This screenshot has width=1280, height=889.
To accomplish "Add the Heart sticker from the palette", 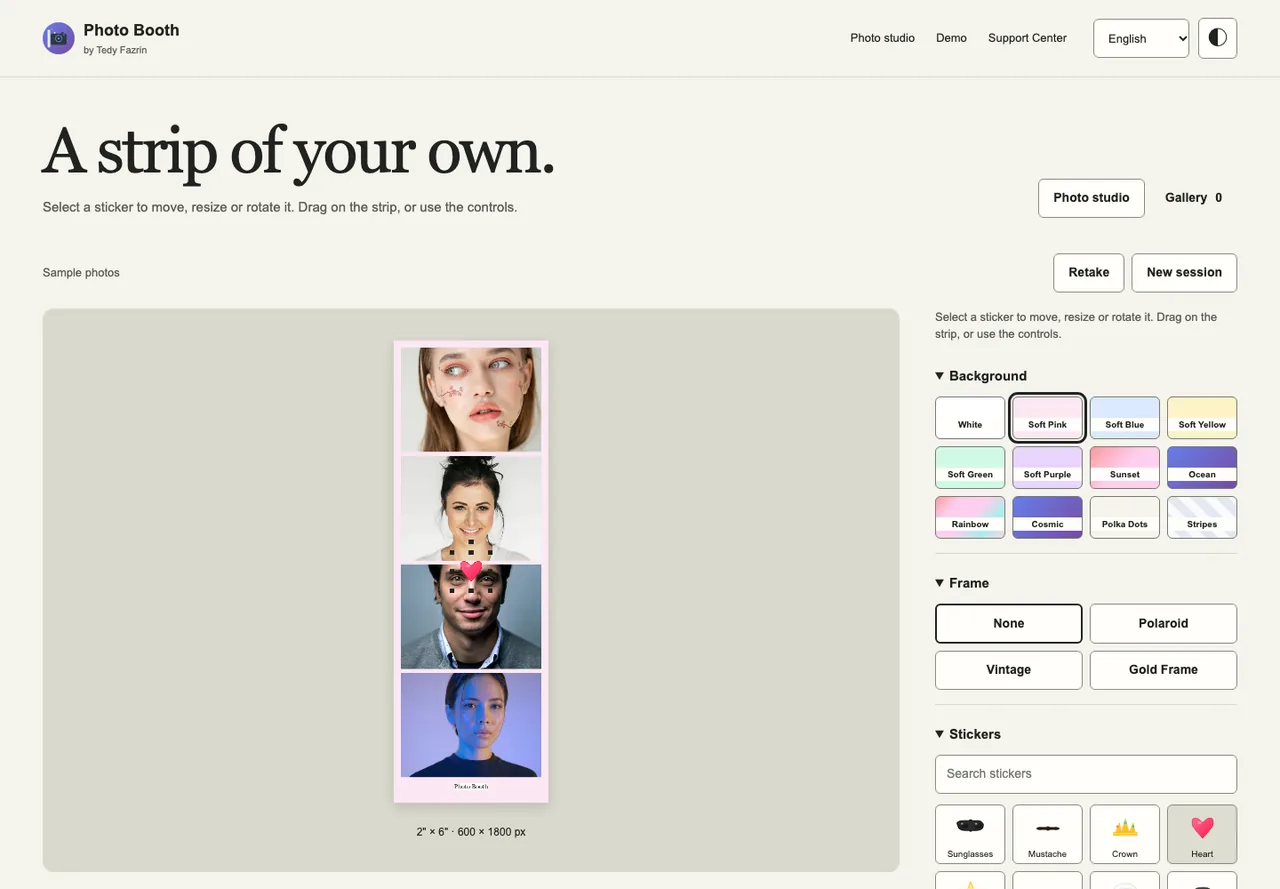I will pyautogui.click(x=1202, y=834).
